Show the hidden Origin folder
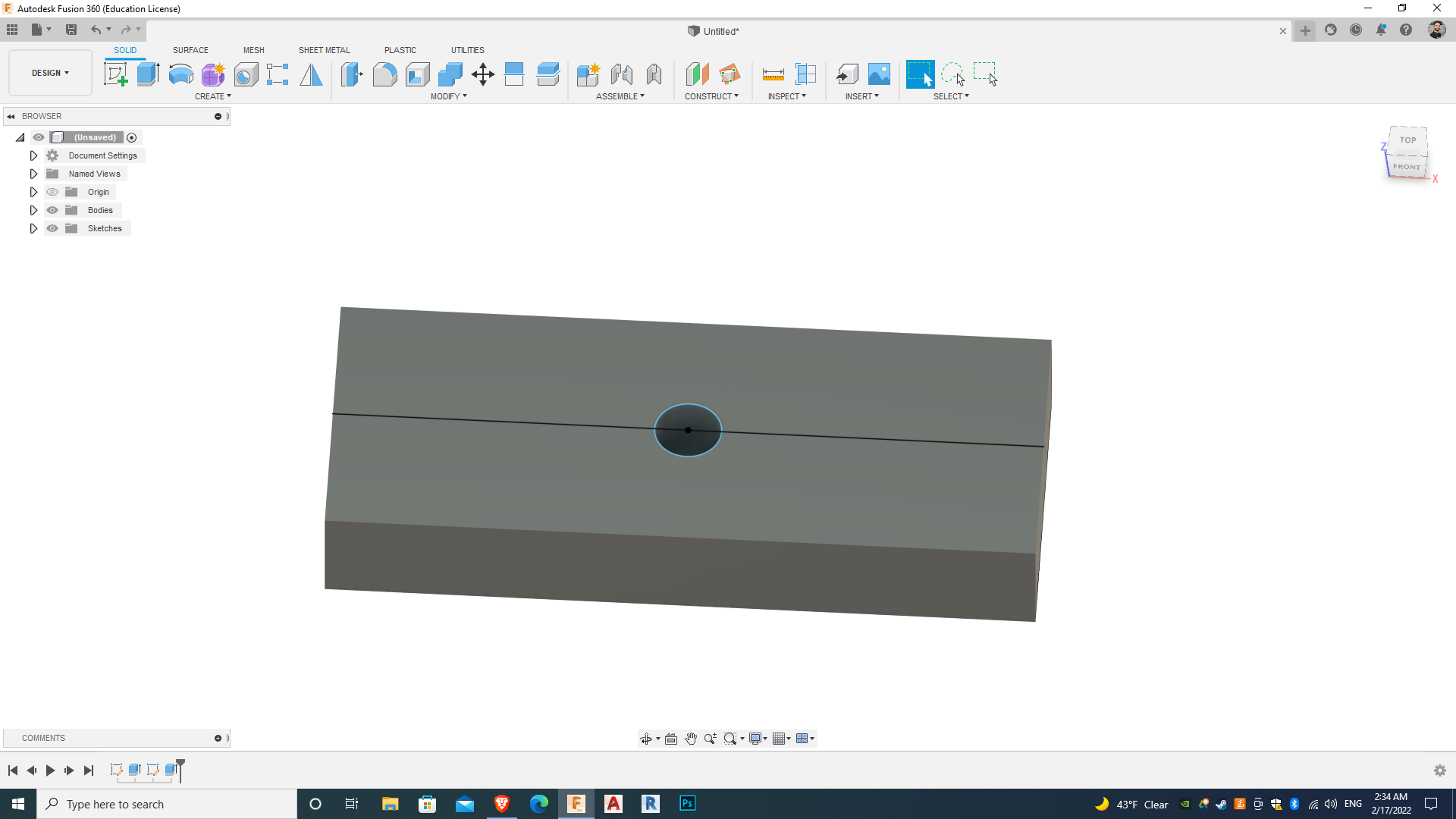Screen dimensions: 1456x819 click(52, 192)
